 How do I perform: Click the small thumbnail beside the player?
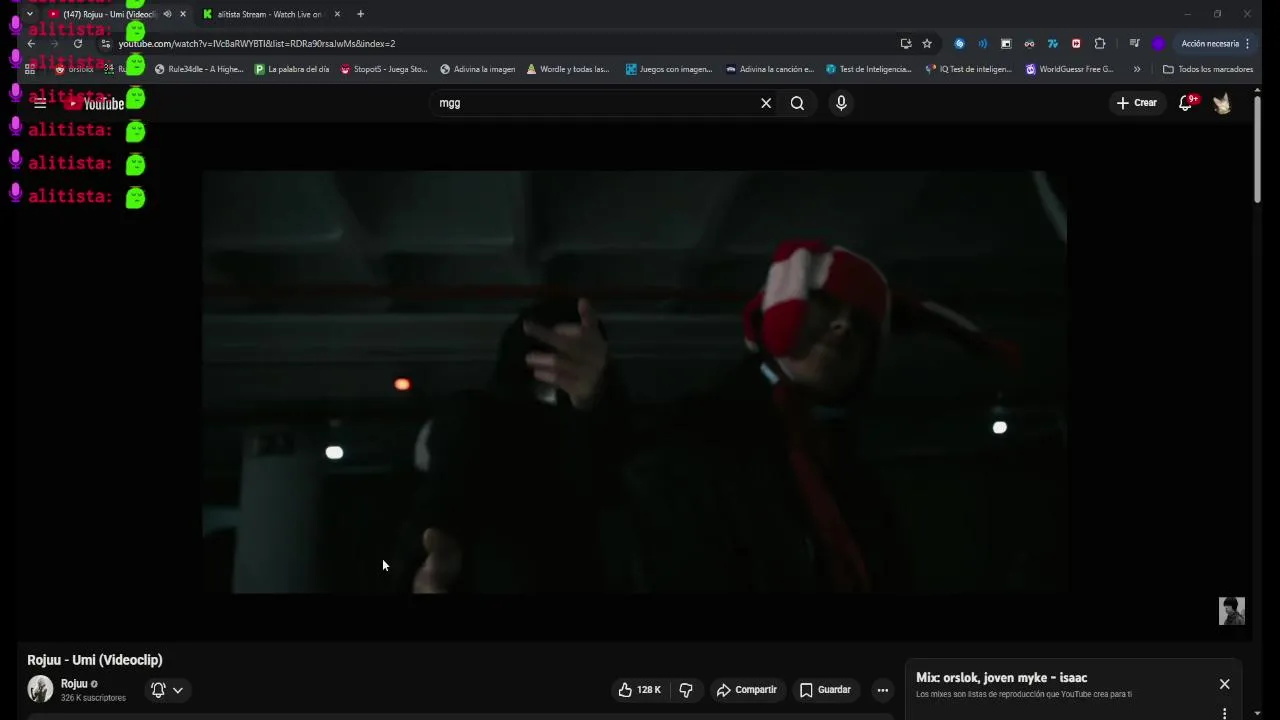pos(1232,611)
